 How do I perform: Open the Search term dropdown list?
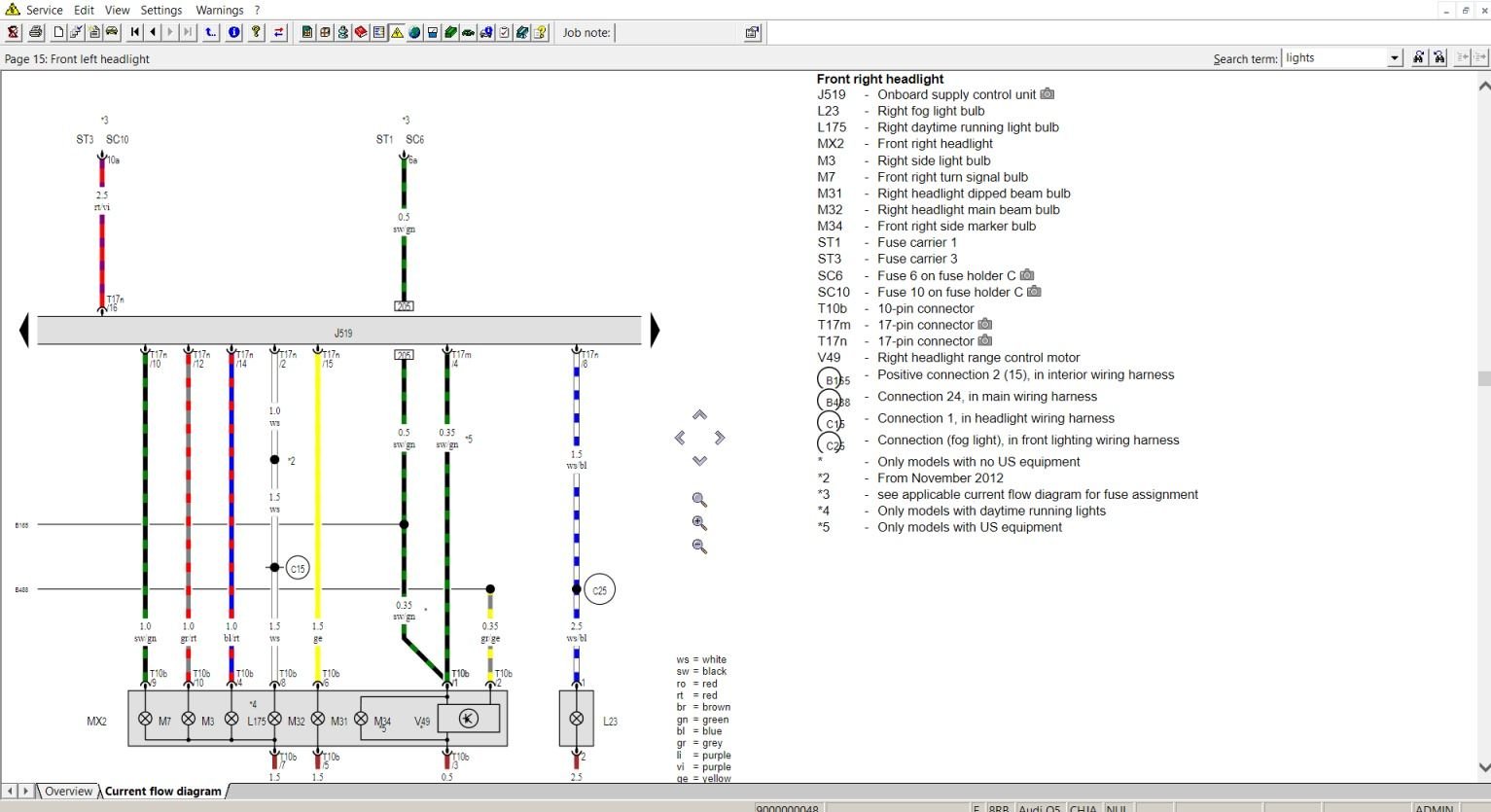click(x=1394, y=57)
